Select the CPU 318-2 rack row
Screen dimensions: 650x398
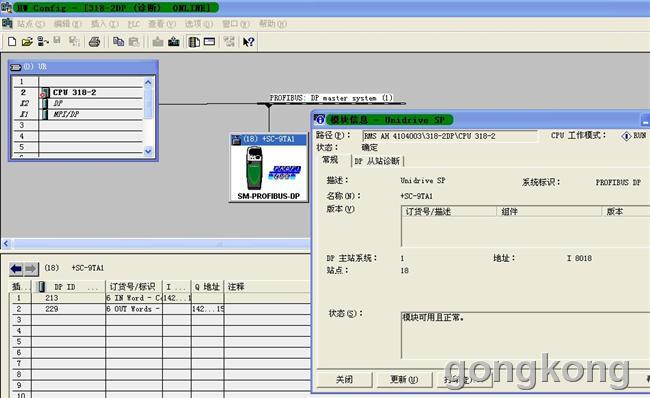point(91,92)
